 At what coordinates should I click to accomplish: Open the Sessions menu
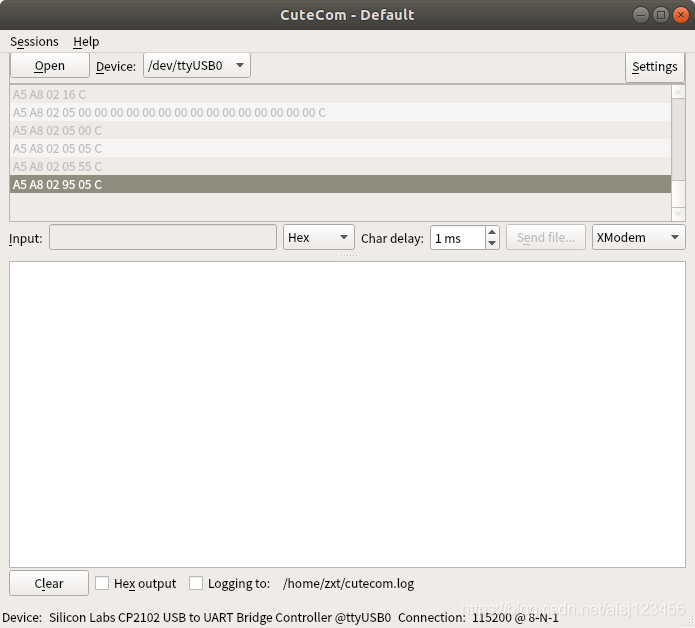tap(34, 42)
